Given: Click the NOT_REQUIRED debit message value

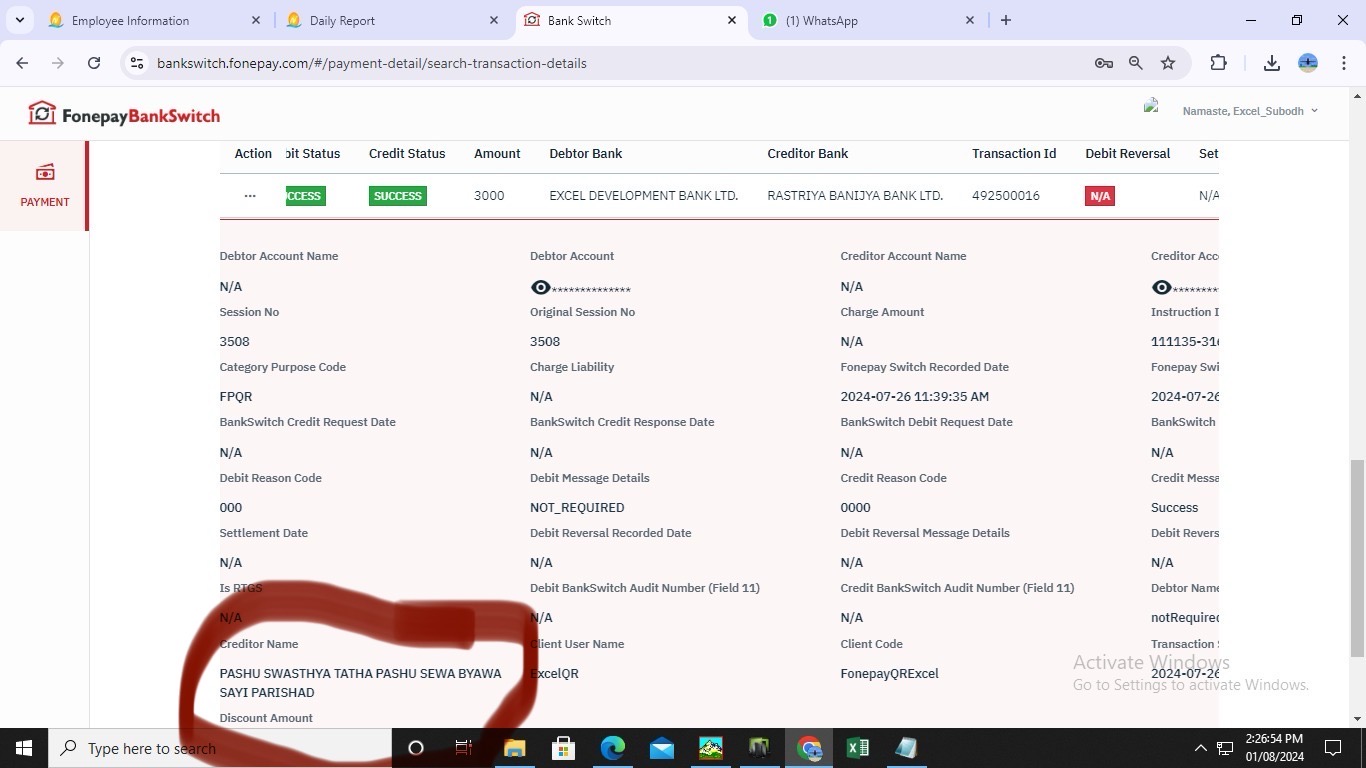Looking at the screenshot, I should coord(577,508).
